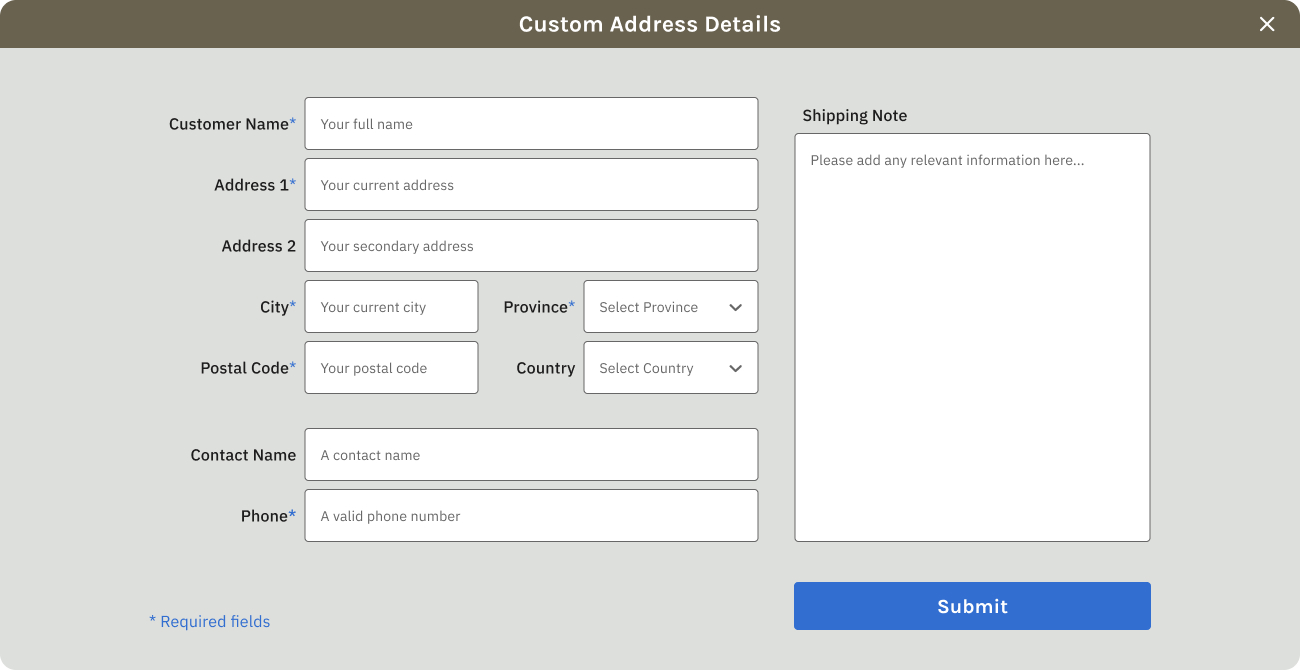Expand the Select Country dropdown
Screen dimensions: 1300x670
[660, 368]
